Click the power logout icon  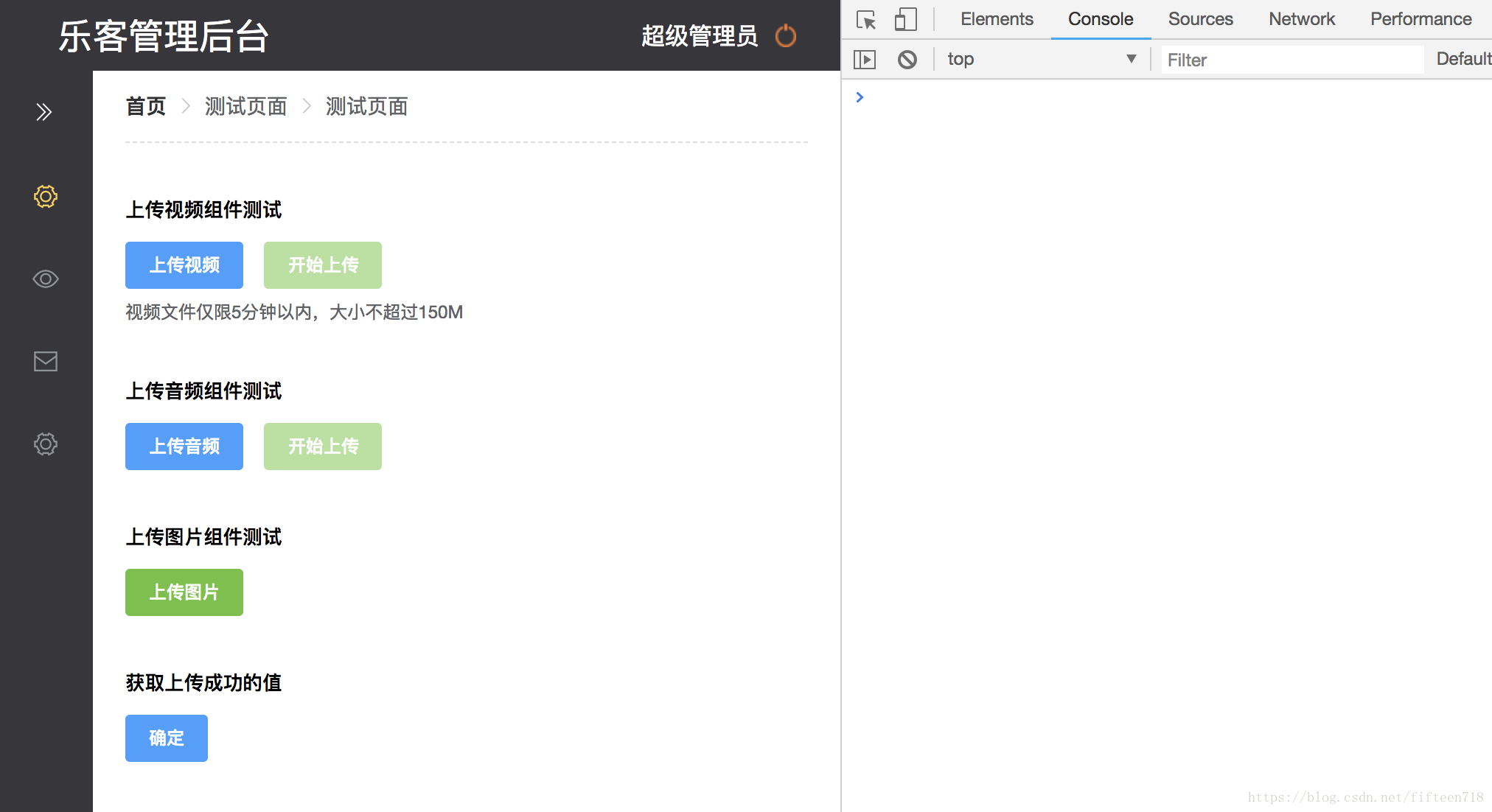click(x=786, y=35)
